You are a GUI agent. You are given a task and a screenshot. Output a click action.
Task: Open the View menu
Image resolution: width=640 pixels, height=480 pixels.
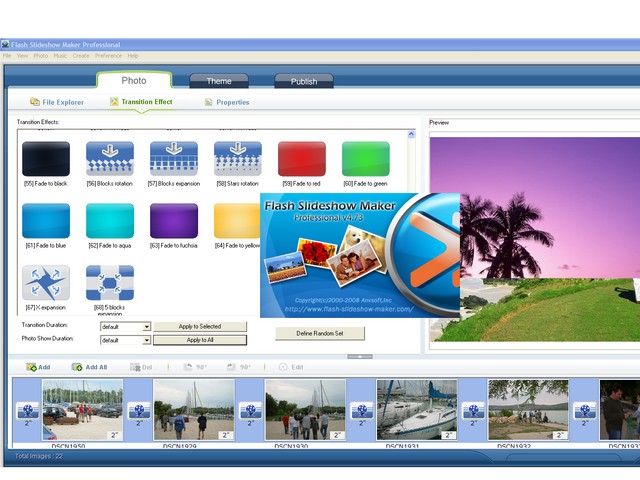(22, 56)
